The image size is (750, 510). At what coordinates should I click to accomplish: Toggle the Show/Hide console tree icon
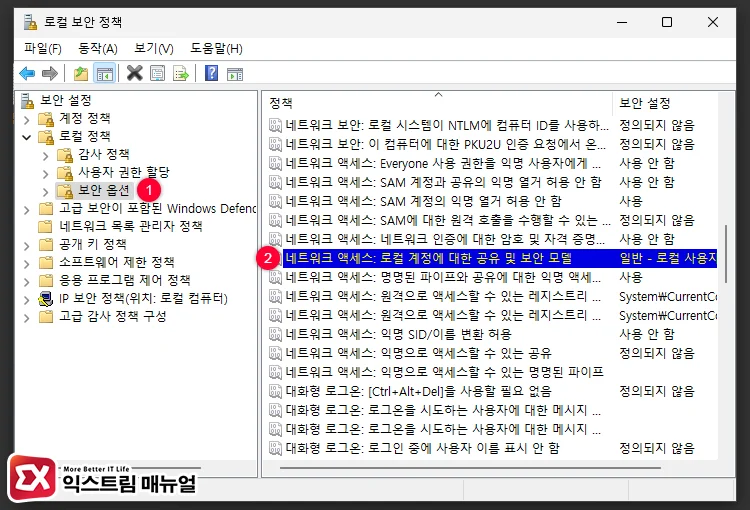(105, 74)
